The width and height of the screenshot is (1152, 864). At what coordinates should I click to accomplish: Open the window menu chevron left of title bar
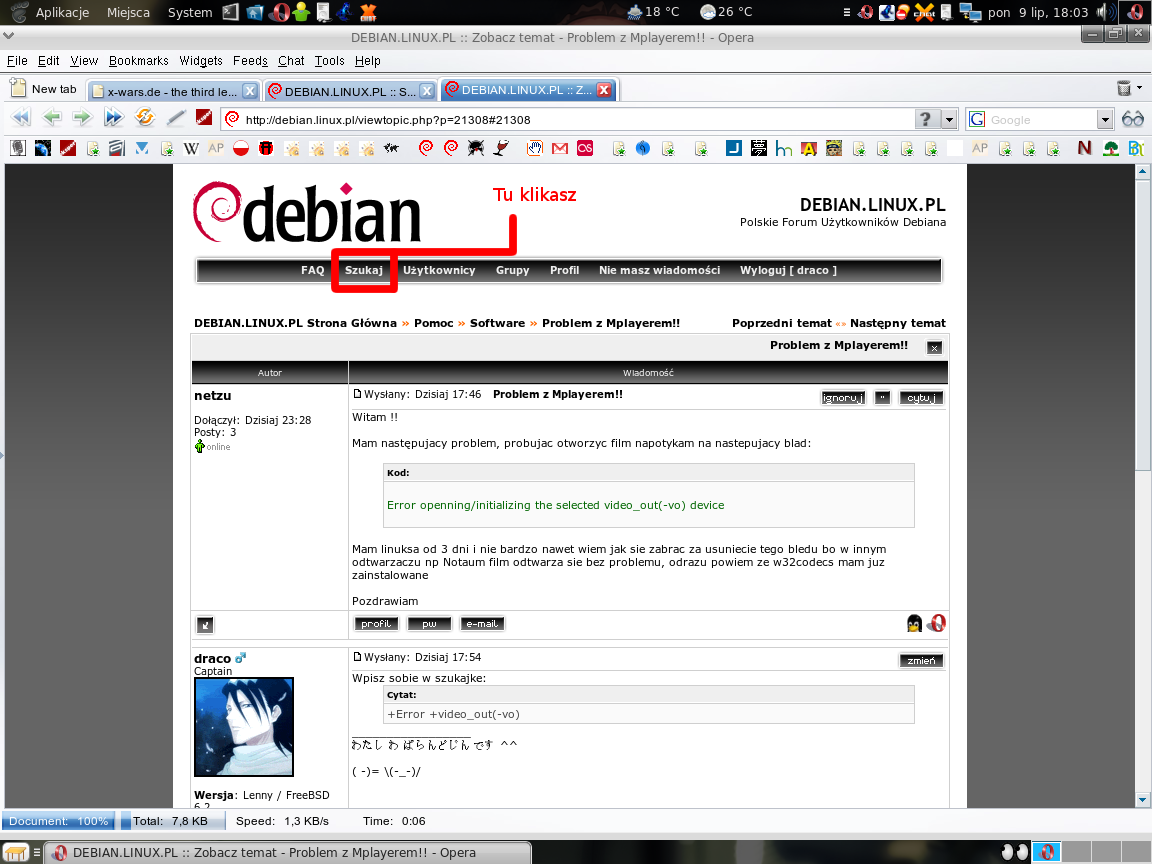(8, 35)
